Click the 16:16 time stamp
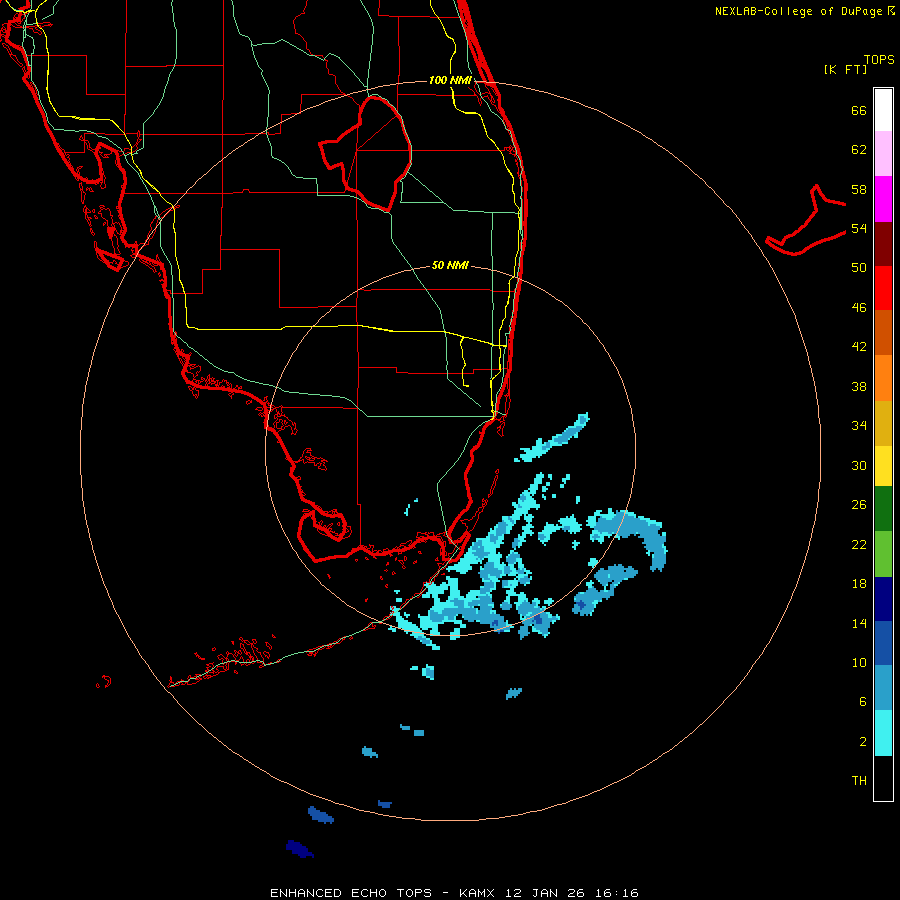The width and height of the screenshot is (900, 900). click(617, 893)
